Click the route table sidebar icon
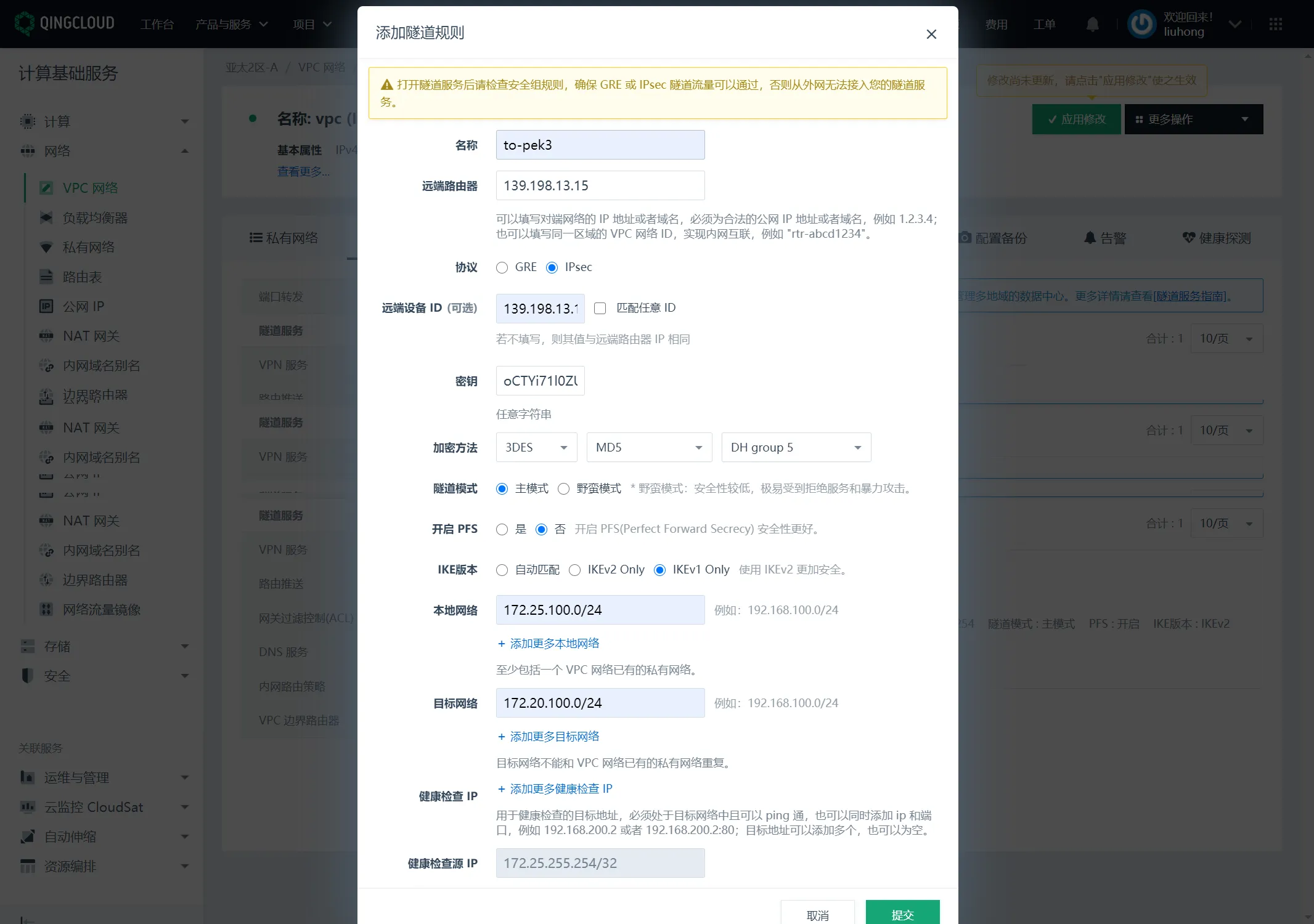The image size is (1314, 924). point(46,277)
